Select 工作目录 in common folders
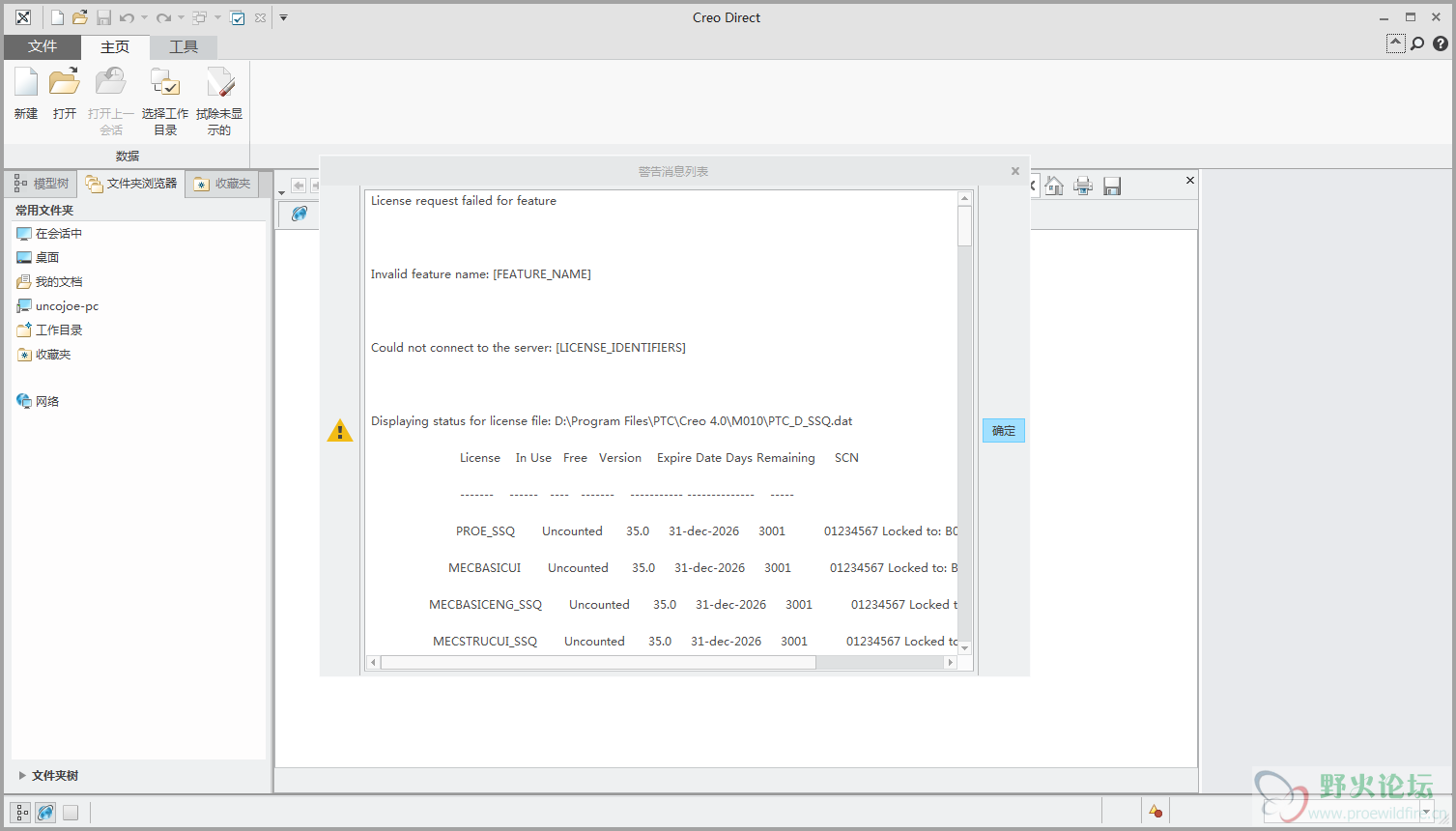Image resolution: width=1456 pixels, height=831 pixels. (49, 330)
